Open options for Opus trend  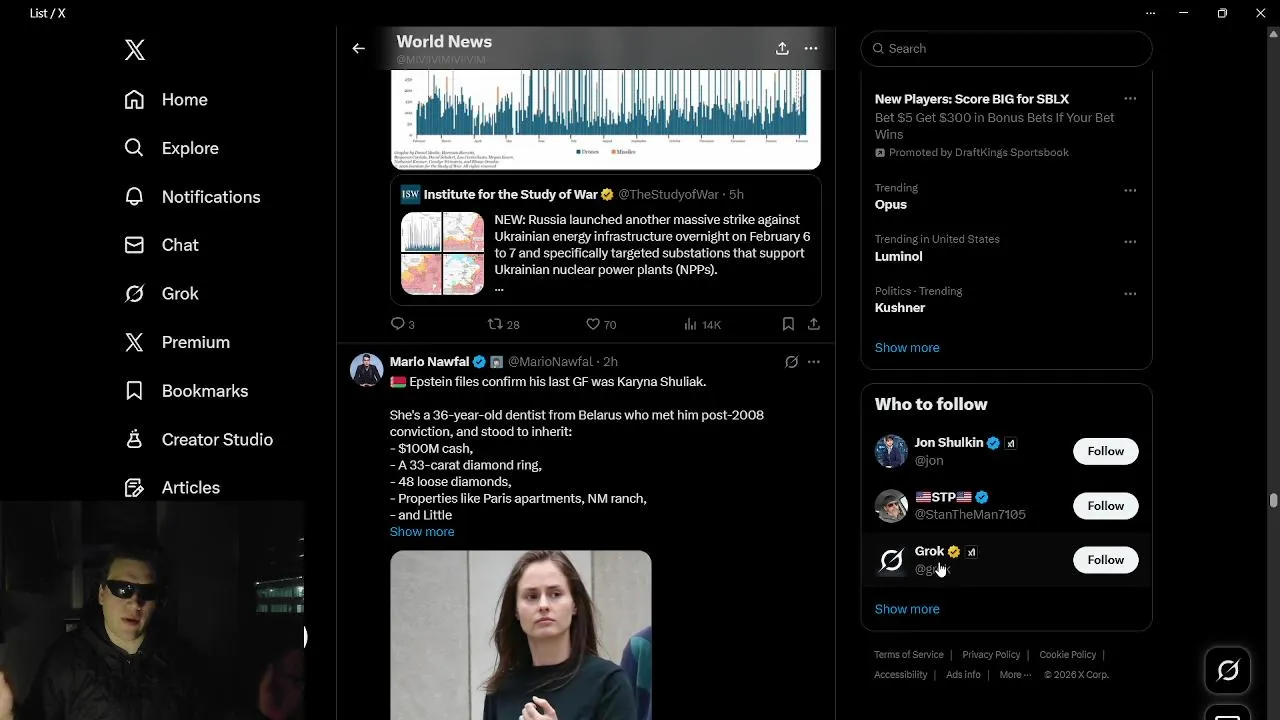click(1130, 190)
